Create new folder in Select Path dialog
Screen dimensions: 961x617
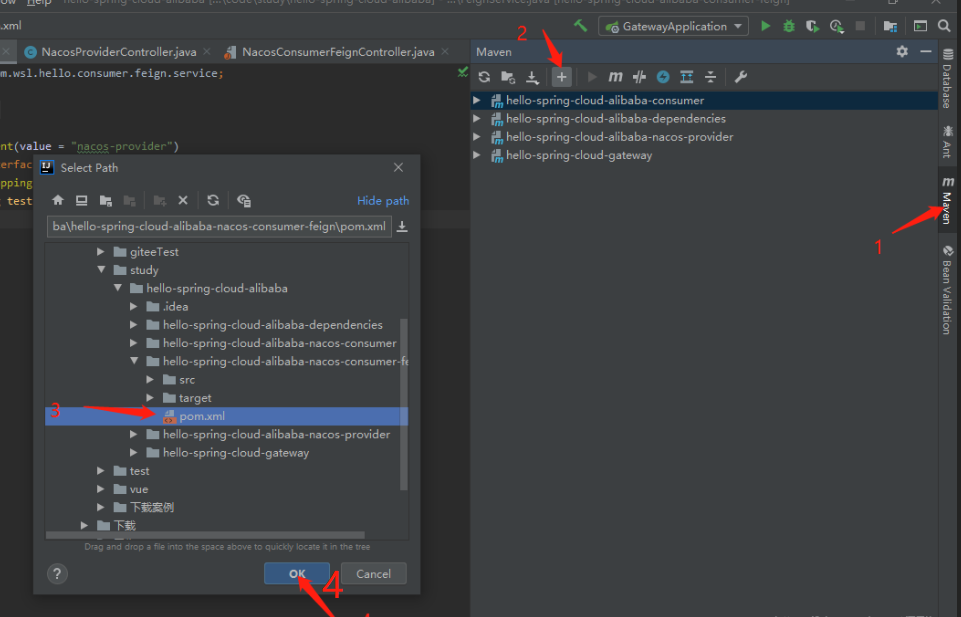coord(159,200)
